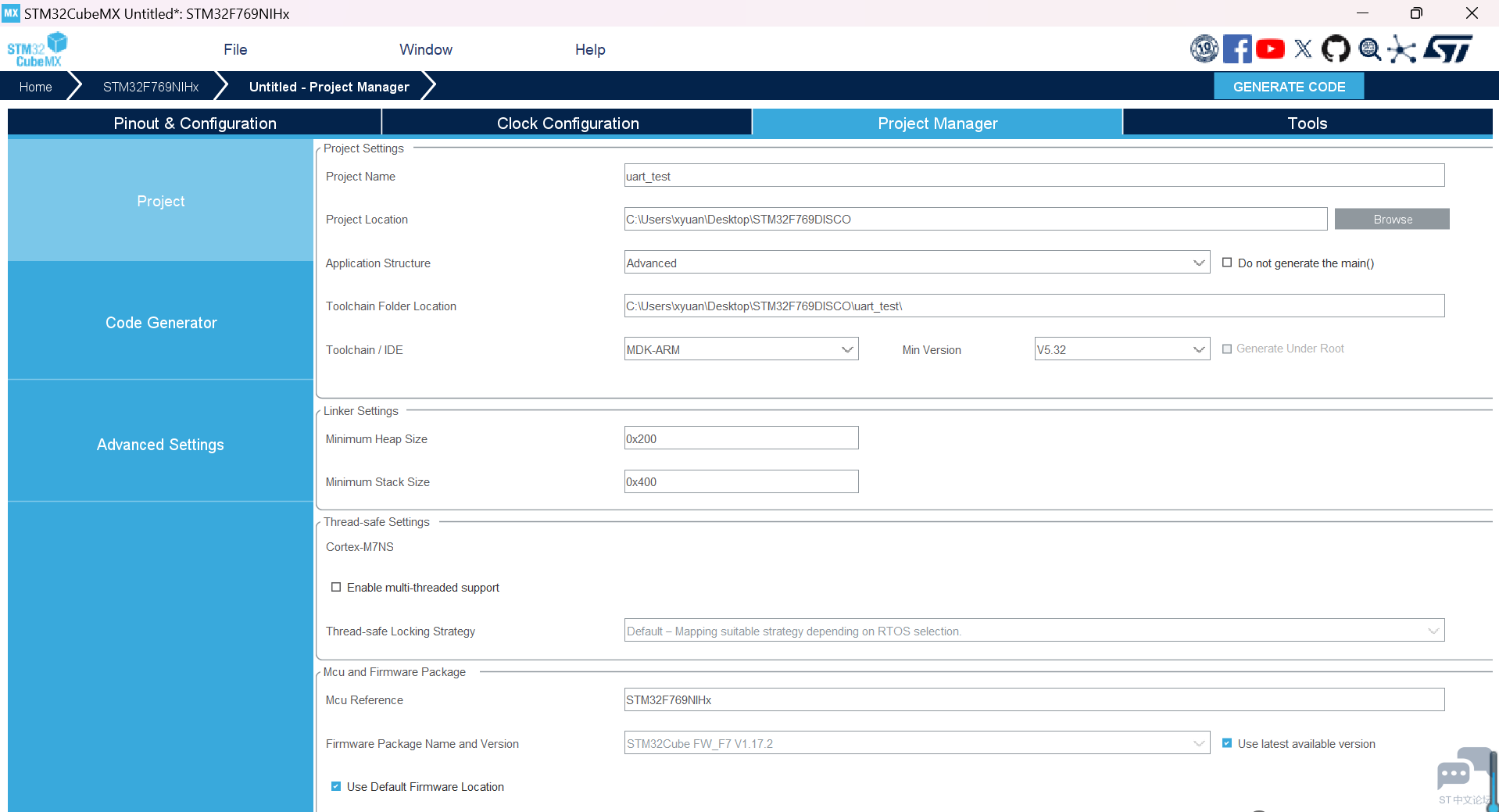Open the File menu
1499x812 pixels.
click(x=235, y=49)
